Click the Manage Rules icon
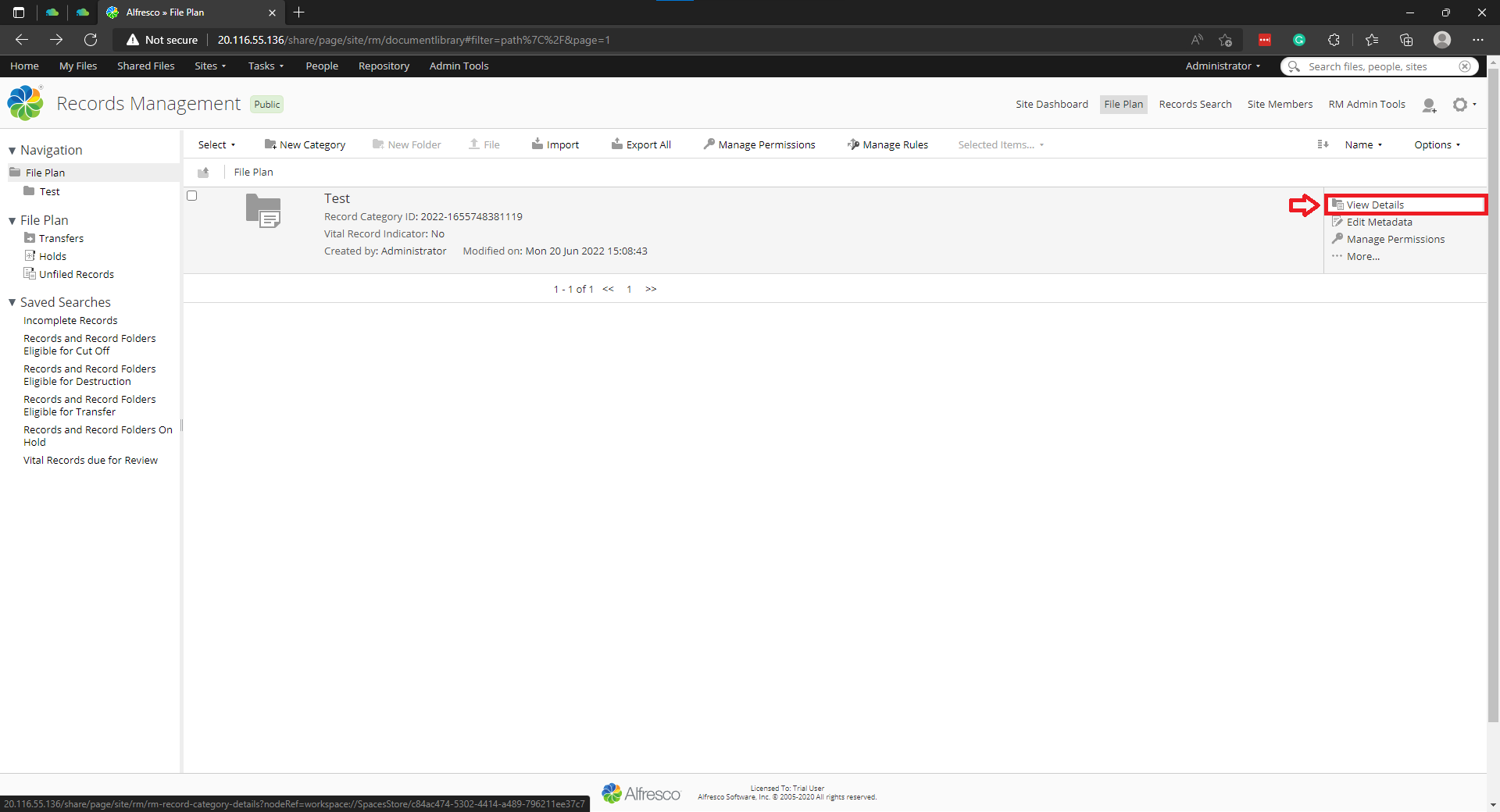Screen dimensions: 1500x812 point(853,144)
